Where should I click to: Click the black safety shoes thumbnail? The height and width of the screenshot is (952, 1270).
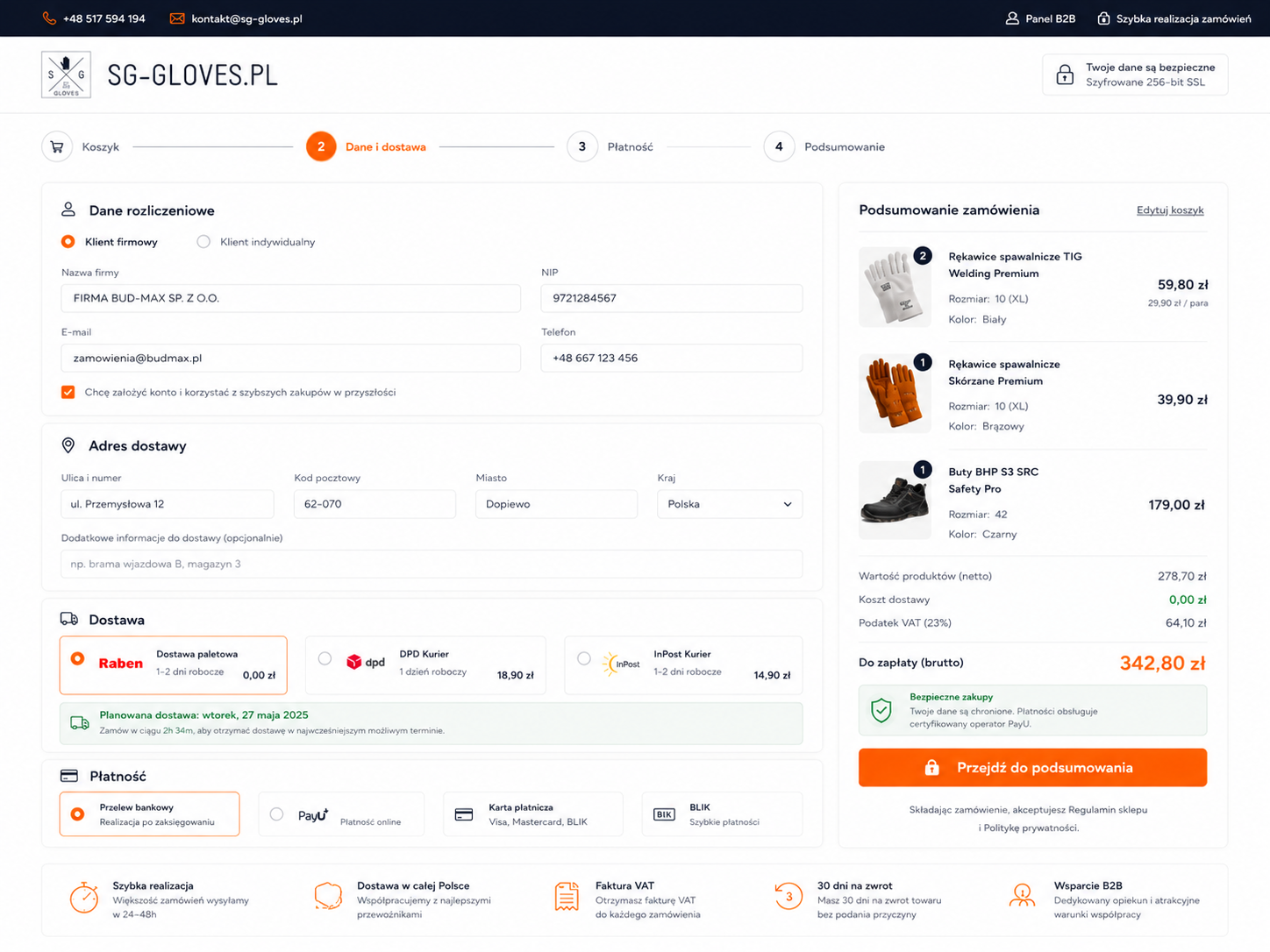(x=895, y=500)
